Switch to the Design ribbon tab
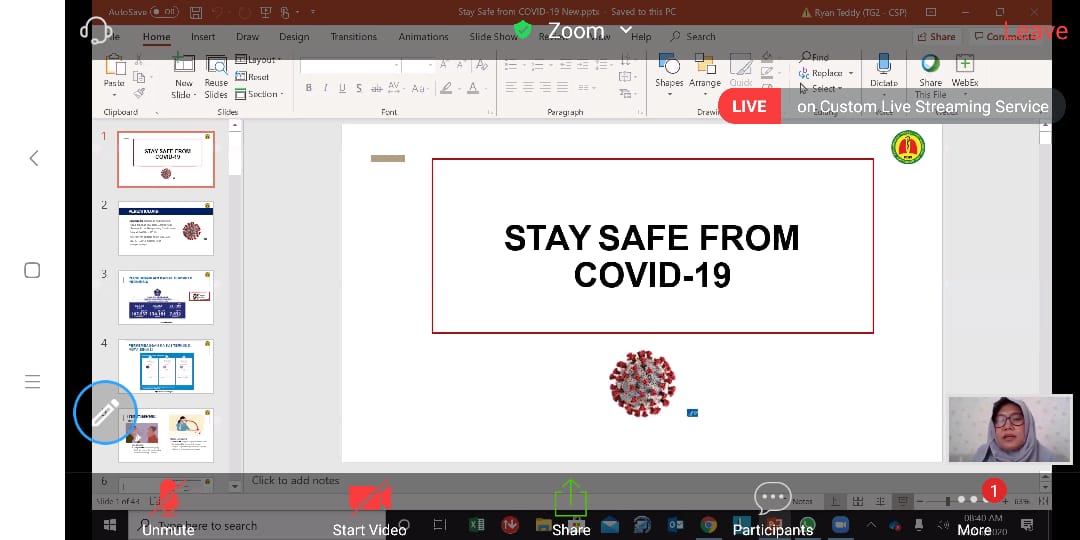Image resolution: width=1080 pixels, height=540 pixels. tap(294, 37)
